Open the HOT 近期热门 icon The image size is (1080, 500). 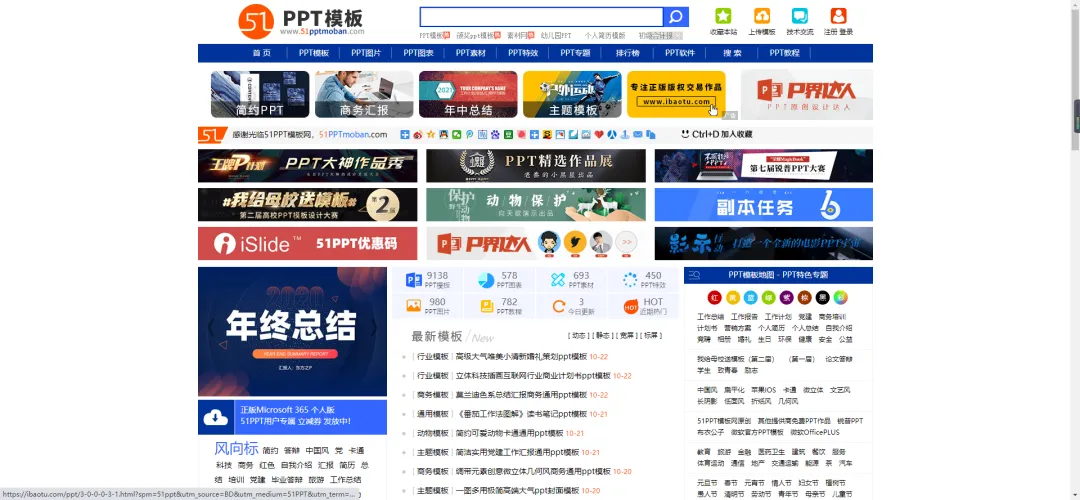click(x=631, y=306)
